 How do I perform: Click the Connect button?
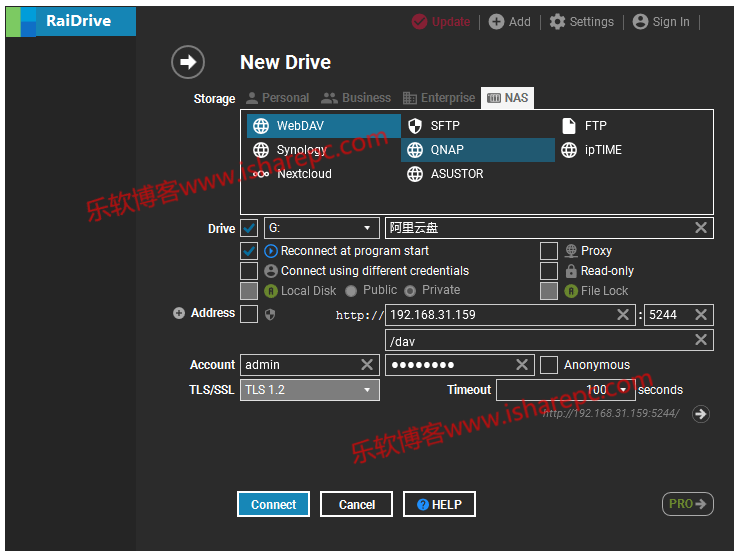(273, 504)
